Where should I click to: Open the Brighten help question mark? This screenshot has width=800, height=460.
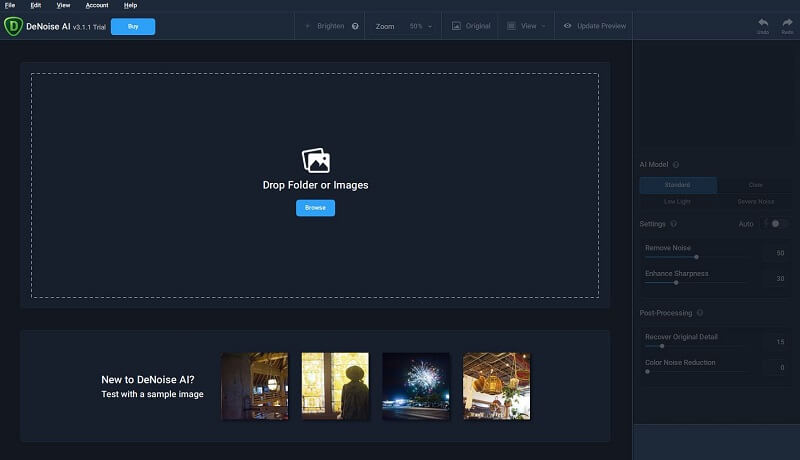(355, 26)
